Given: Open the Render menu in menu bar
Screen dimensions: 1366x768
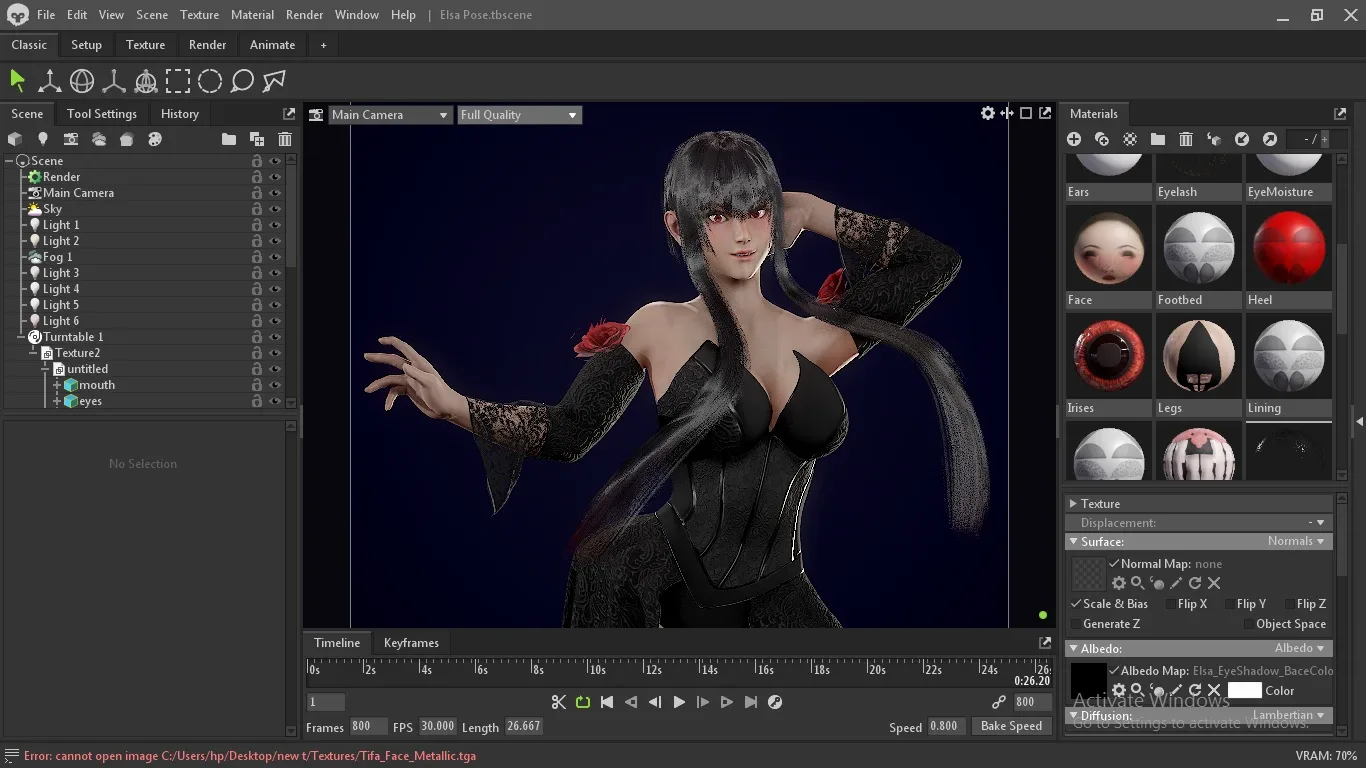Looking at the screenshot, I should pos(304,15).
